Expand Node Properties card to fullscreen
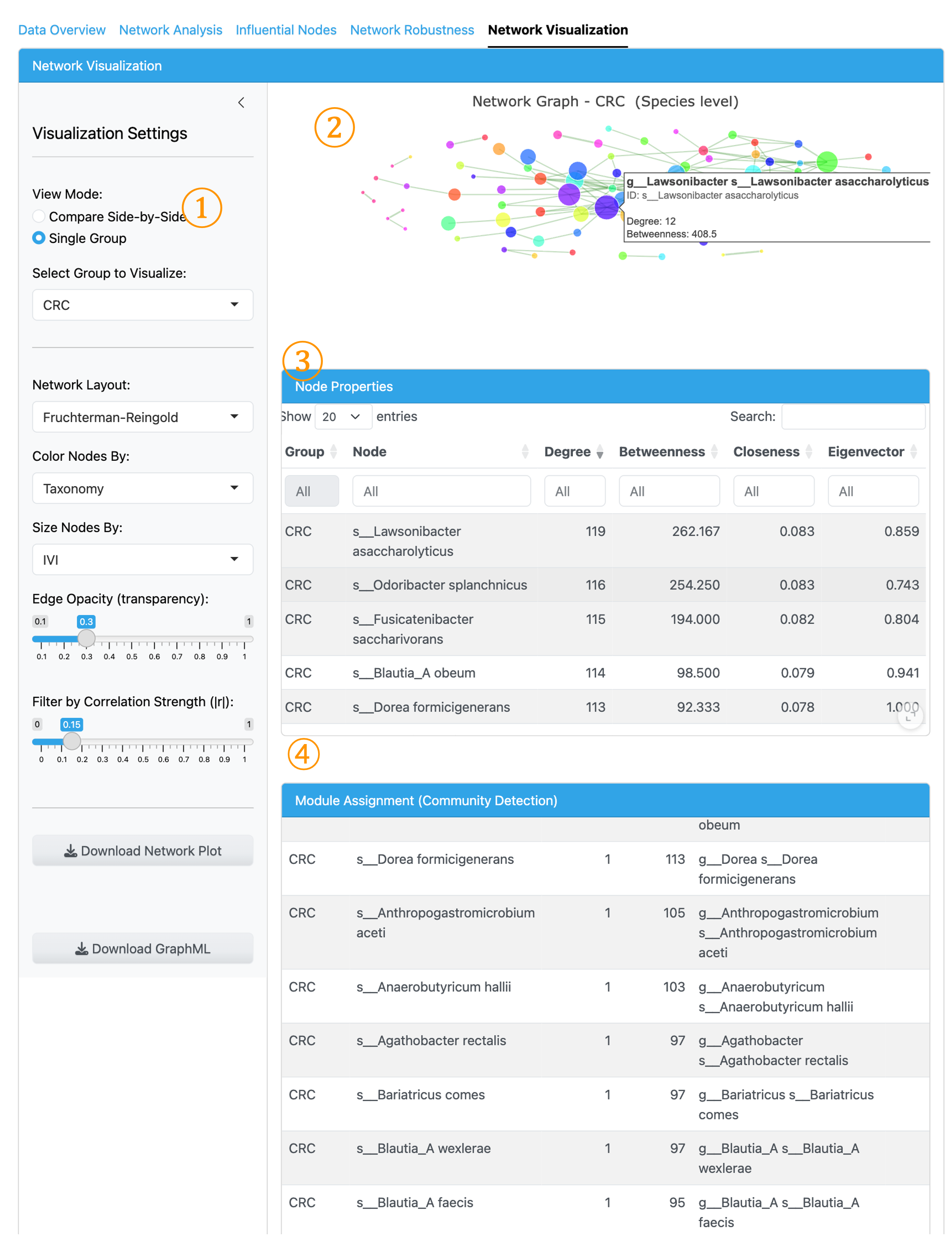952x1236 pixels. [x=911, y=716]
